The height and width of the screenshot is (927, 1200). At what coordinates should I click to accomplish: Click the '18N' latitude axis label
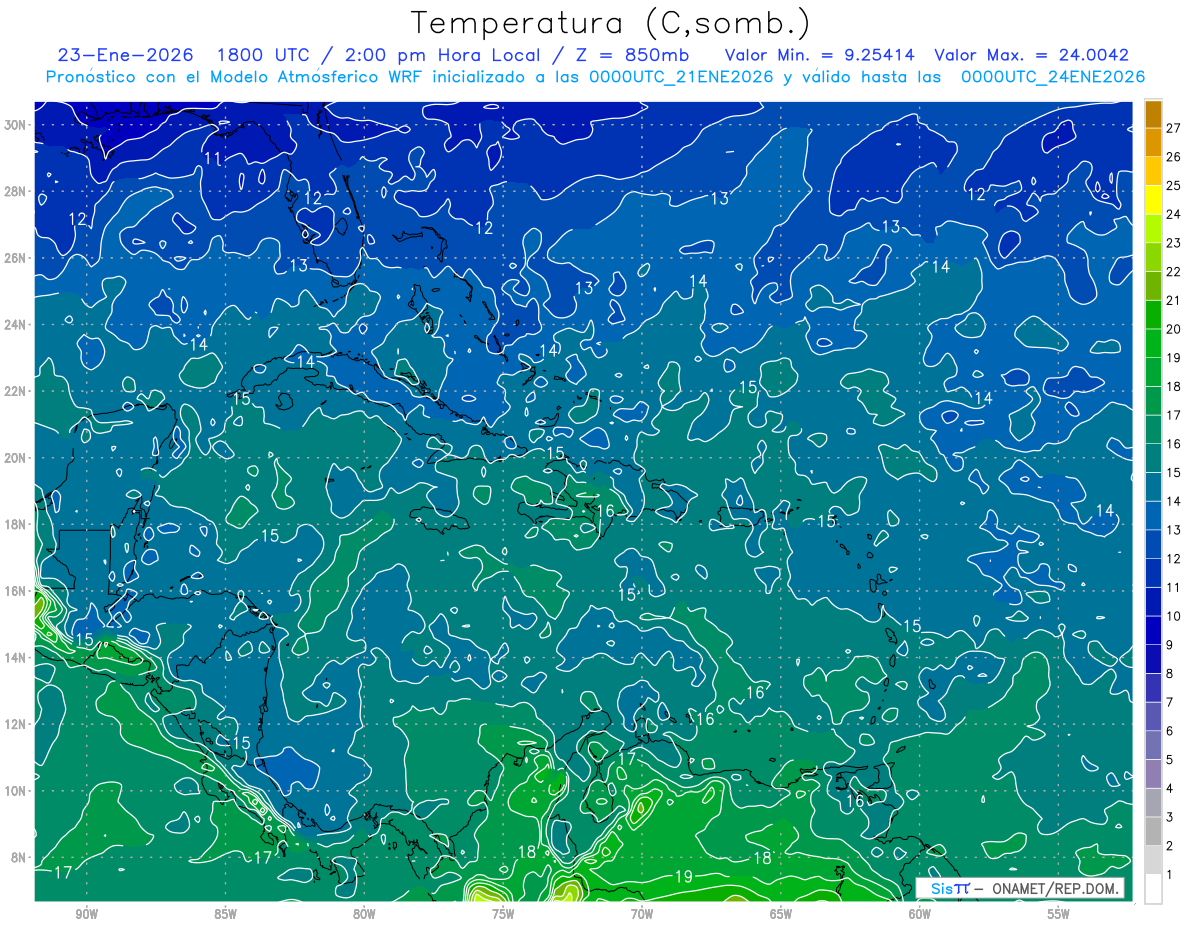(17, 524)
